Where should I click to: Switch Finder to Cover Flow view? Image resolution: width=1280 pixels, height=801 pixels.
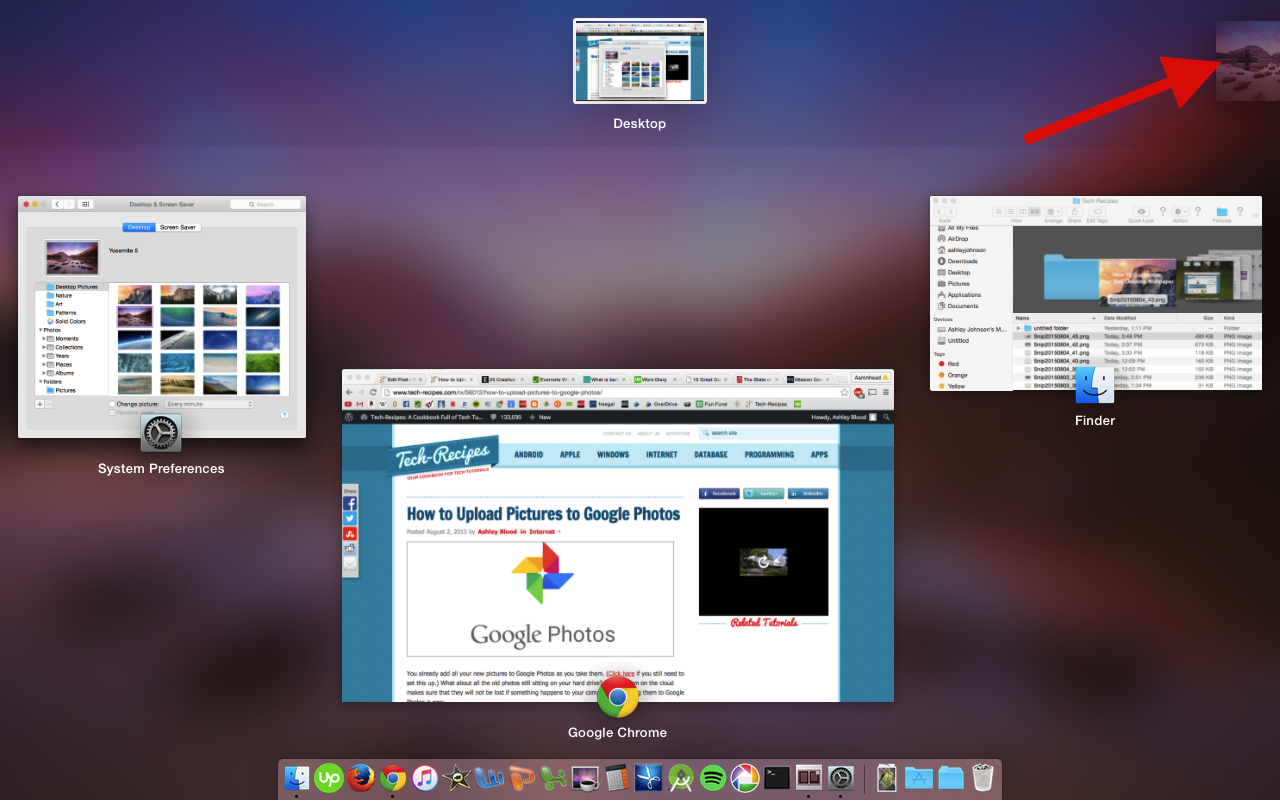[1035, 211]
